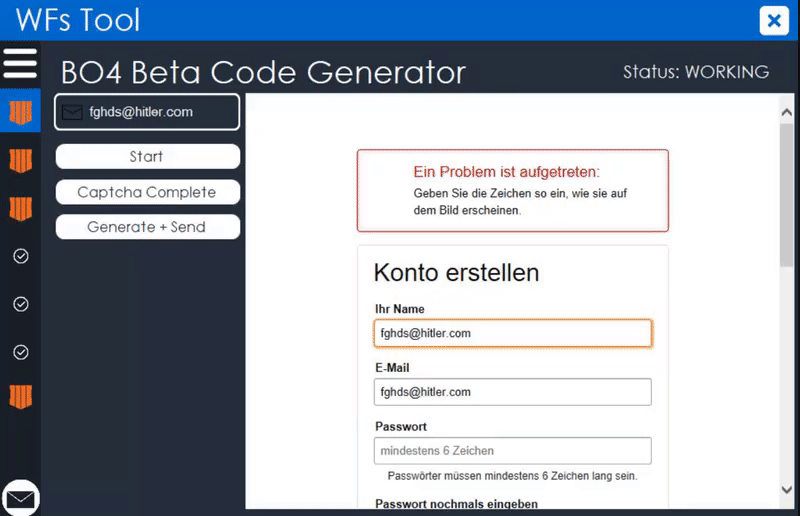Click the scrollbar down arrow
Image resolution: width=800 pixels, height=516 pixels.
[x=787, y=490]
